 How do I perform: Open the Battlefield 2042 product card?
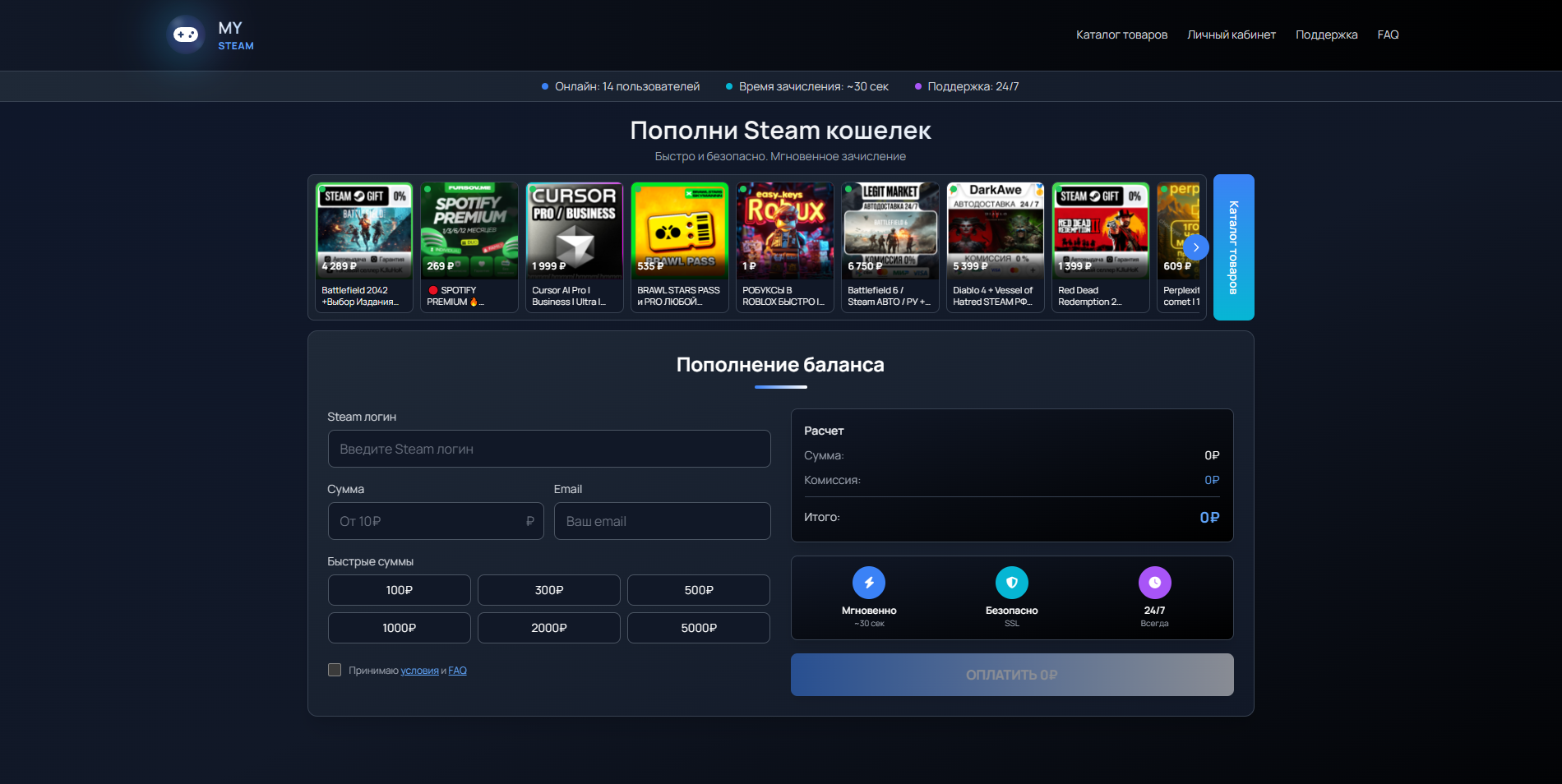tap(363, 247)
